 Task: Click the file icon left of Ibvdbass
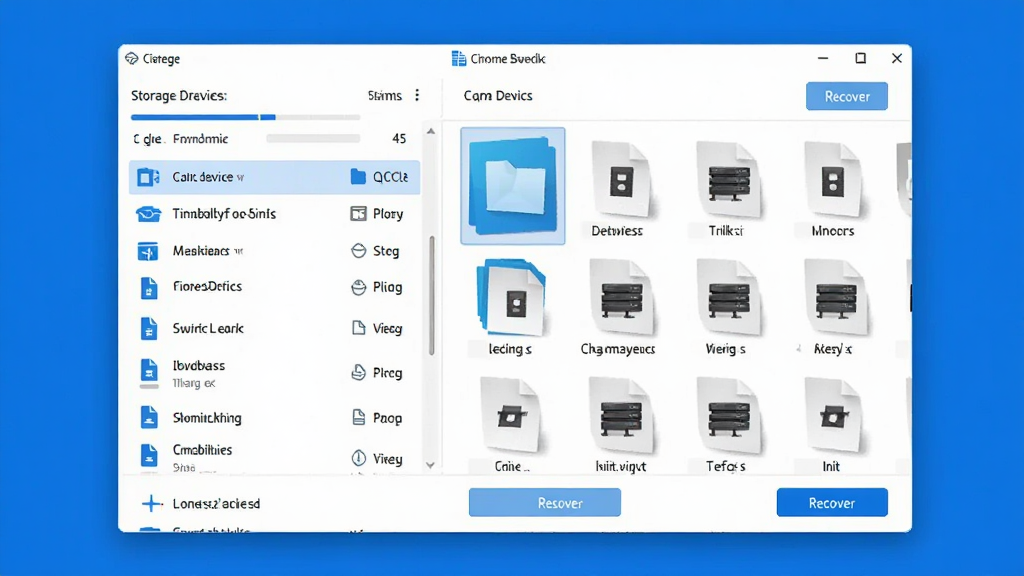click(x=149, y=370)
